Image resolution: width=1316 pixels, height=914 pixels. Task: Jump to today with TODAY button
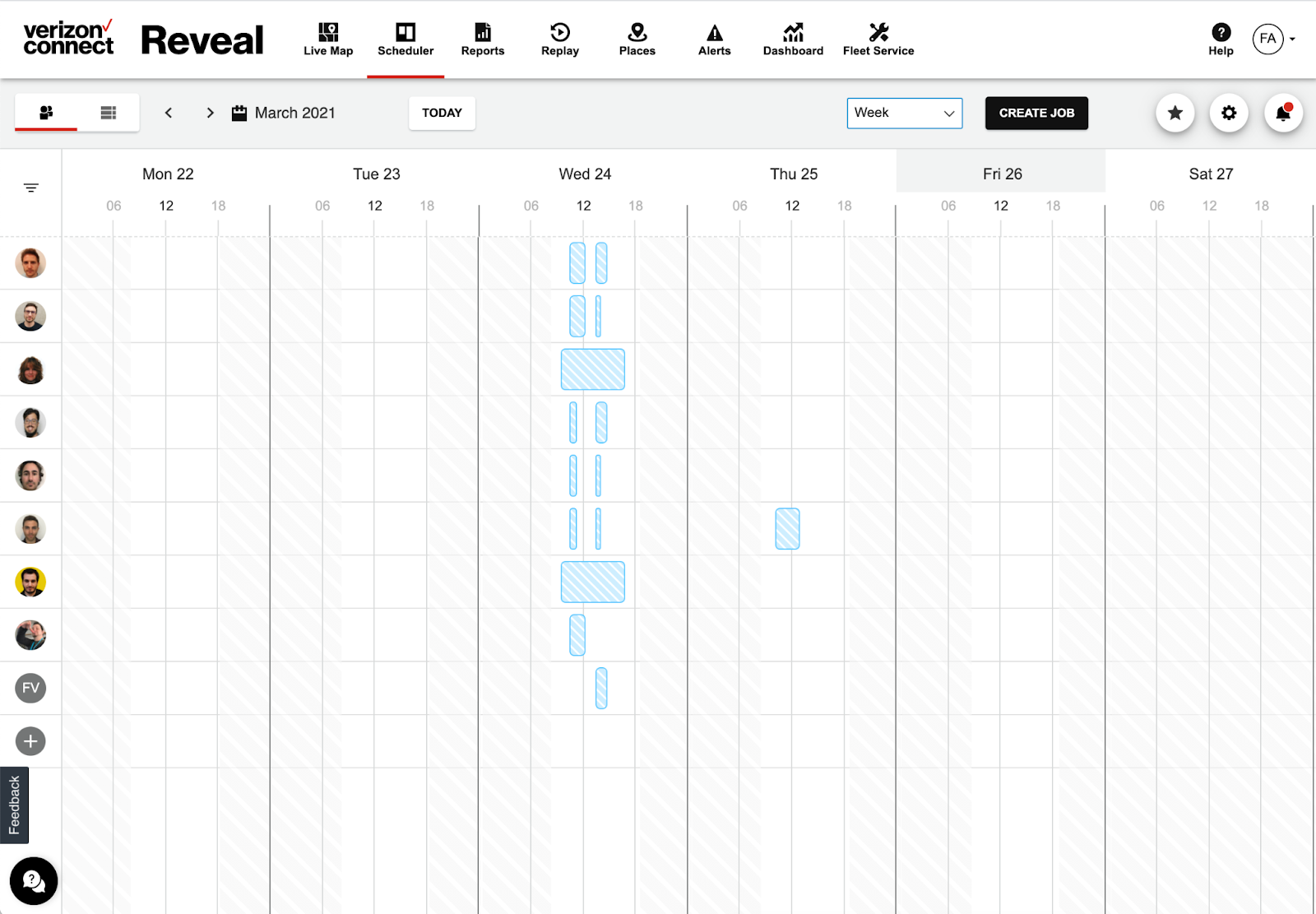[442, 113]
